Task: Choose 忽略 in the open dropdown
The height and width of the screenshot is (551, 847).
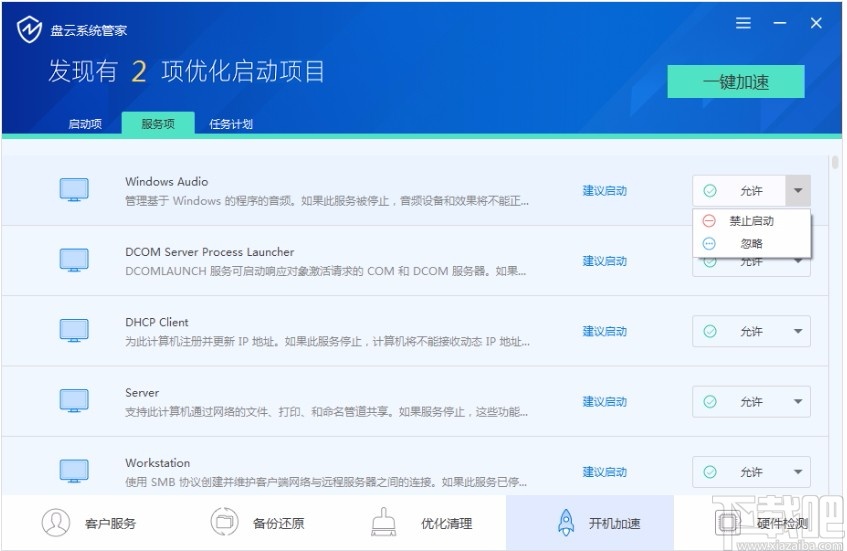Action: click(751, 244)
